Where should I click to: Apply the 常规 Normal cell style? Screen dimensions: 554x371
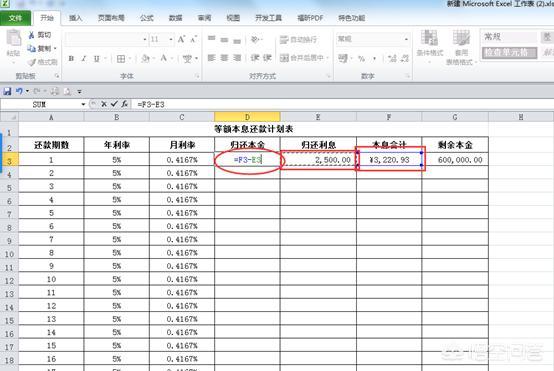click(x=509, y=37)
